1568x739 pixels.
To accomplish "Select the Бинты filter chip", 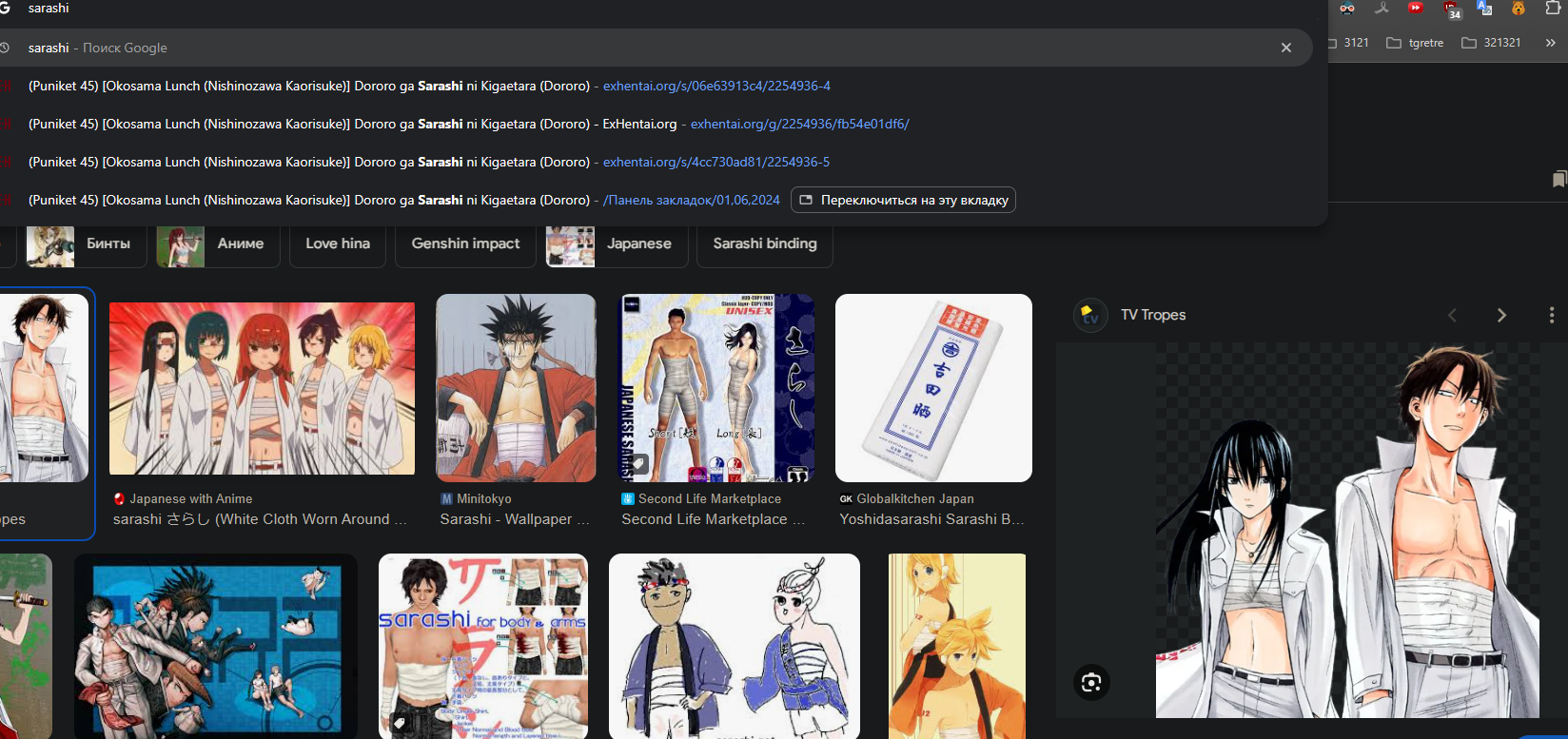I will (x=86, y=244).
